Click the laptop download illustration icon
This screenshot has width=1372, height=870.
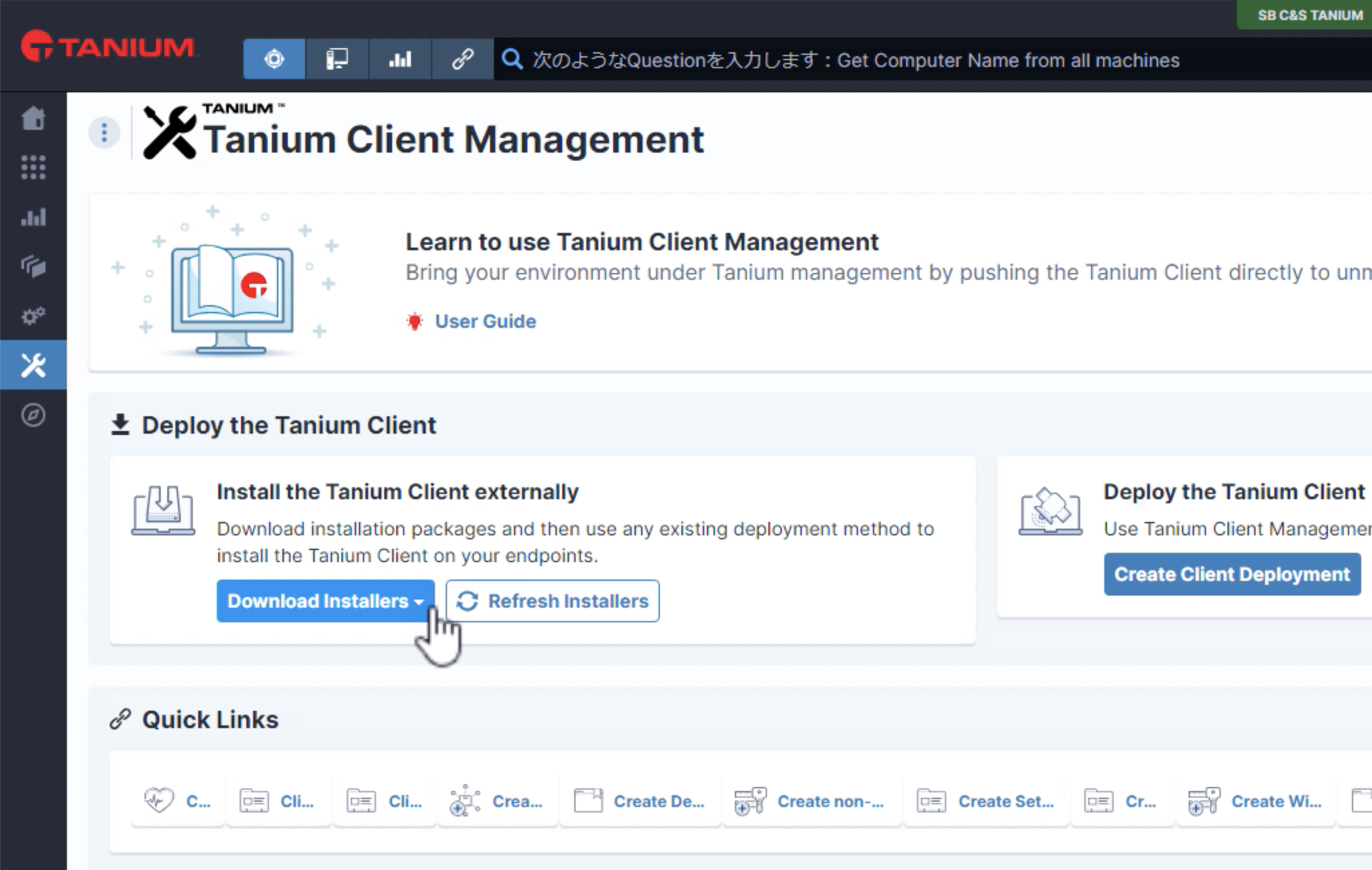pos(163,510)
